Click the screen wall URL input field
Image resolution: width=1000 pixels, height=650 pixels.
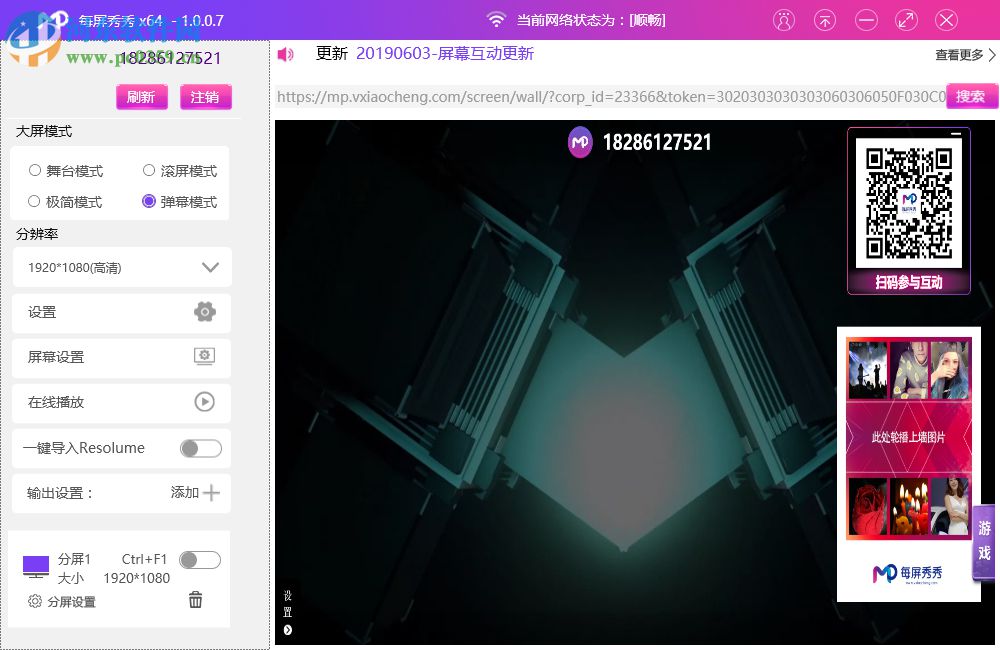click(600, 96)
